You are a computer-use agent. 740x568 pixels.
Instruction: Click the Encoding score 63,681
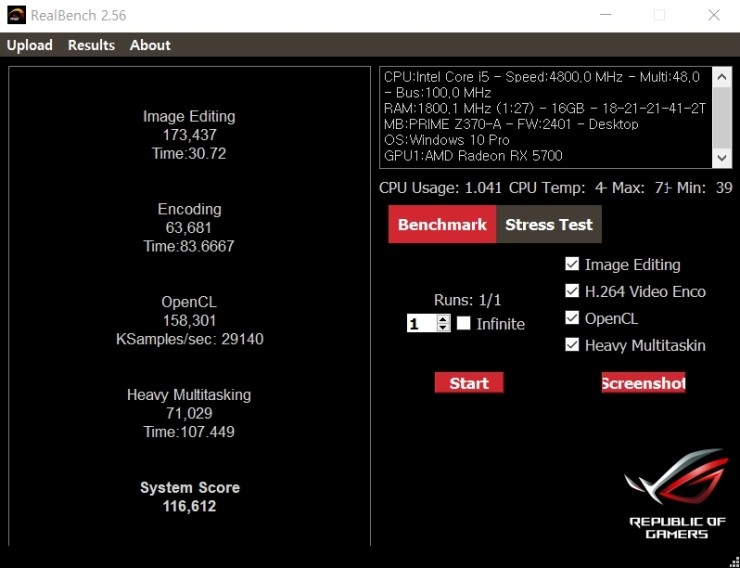(188, 228)
